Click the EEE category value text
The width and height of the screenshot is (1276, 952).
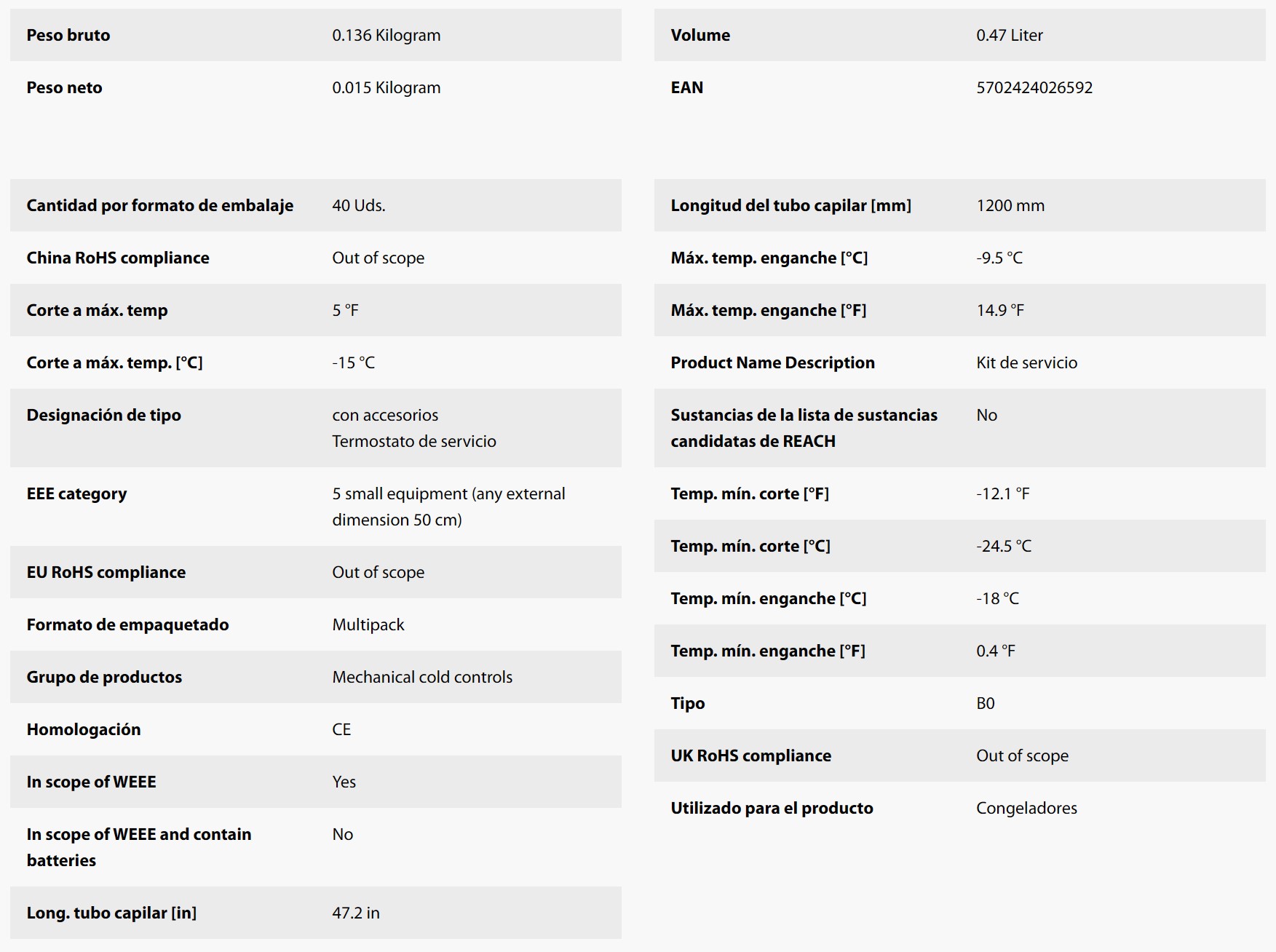[448, 507]
